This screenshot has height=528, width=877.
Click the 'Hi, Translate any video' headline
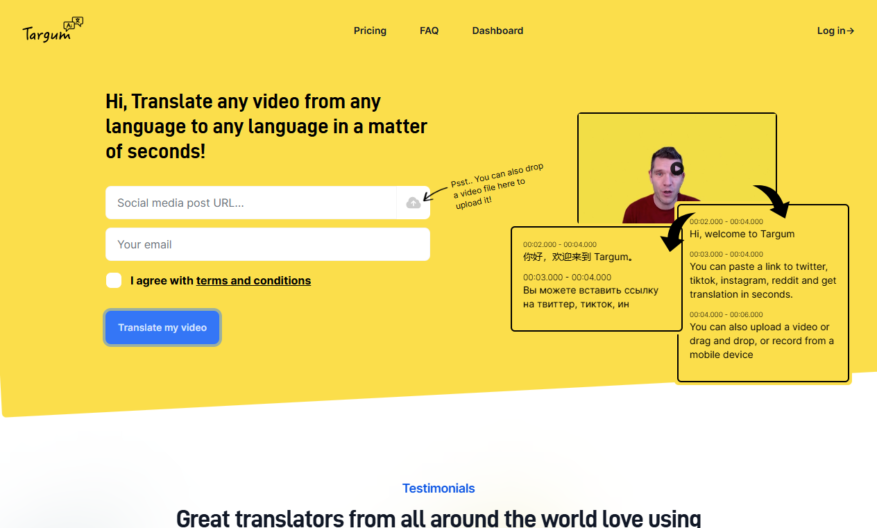[x=266, y=126]
